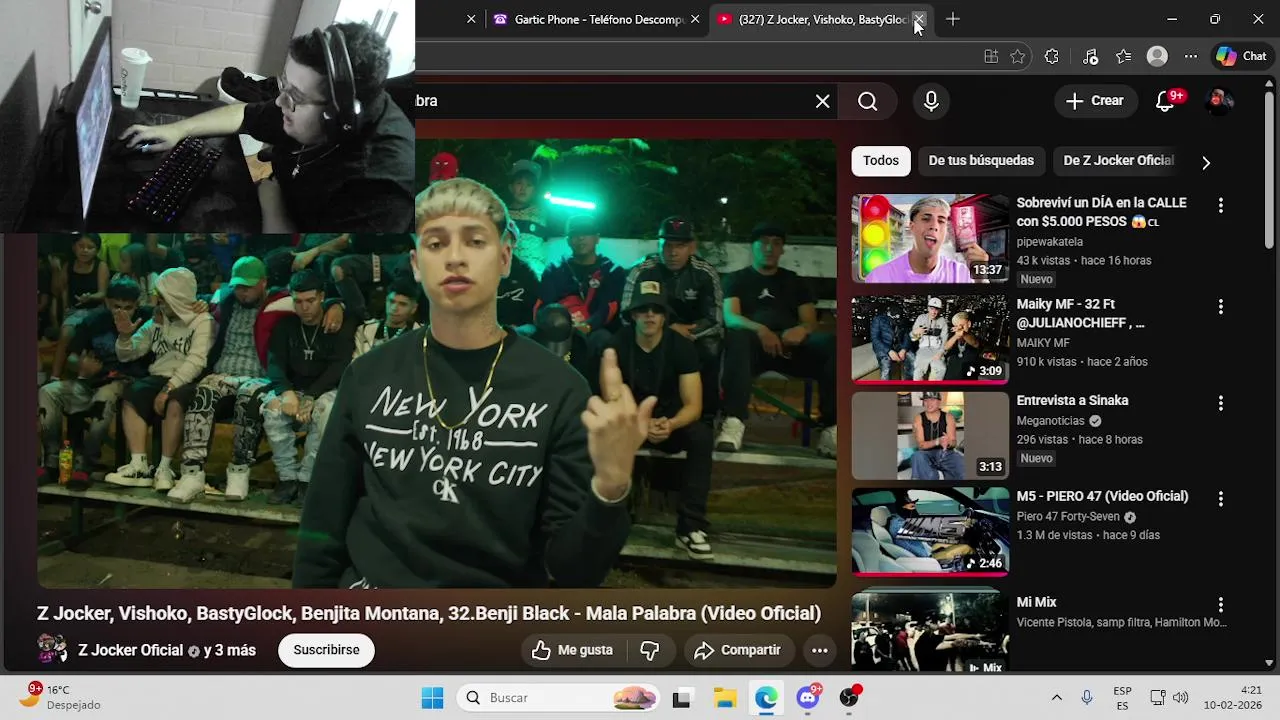
Task: Open File Explorer from the taskbar
Action: pyautogui.click(x=724, y=698)
